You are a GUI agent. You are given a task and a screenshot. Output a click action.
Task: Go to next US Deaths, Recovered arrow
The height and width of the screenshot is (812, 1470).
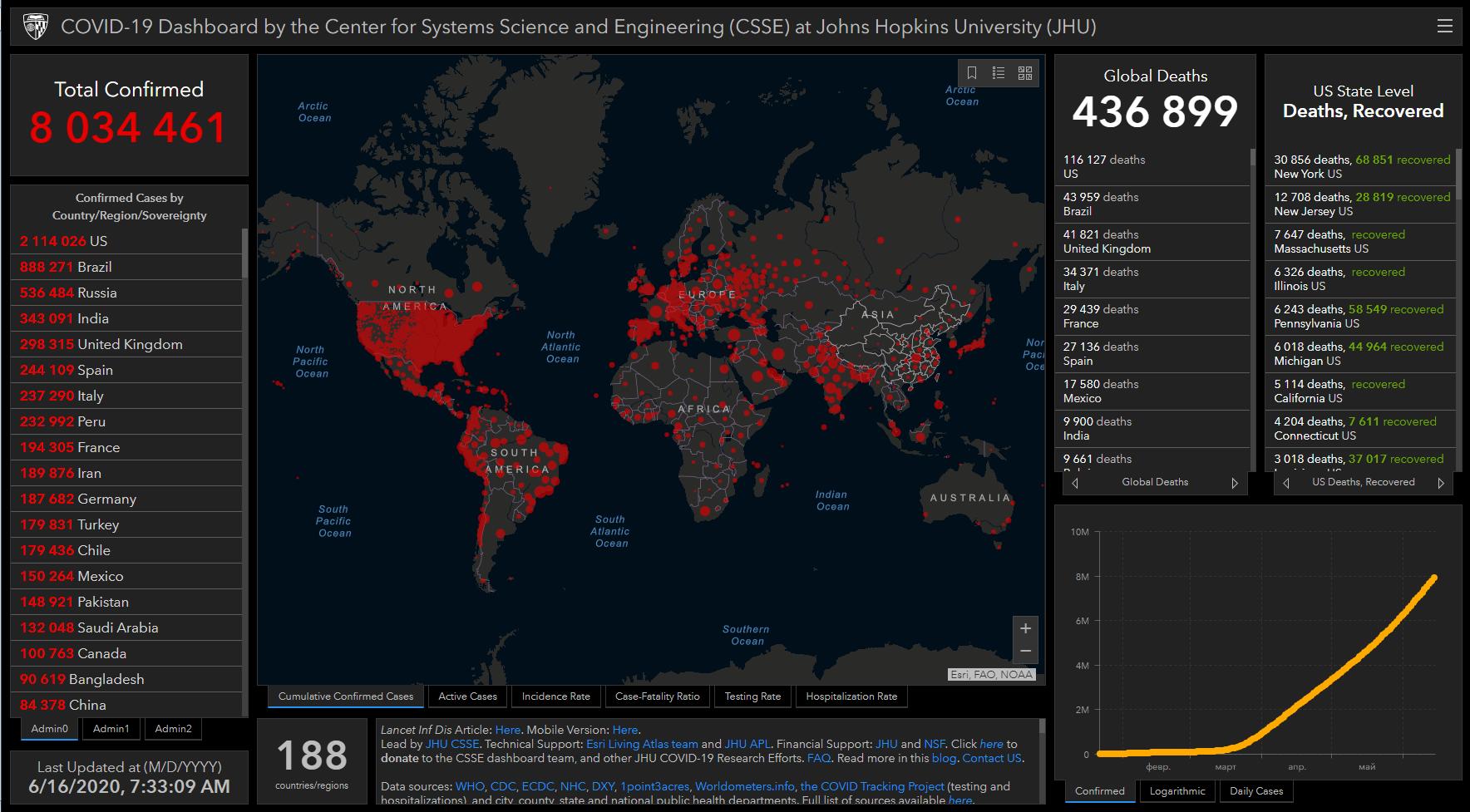click(1441, 483)
